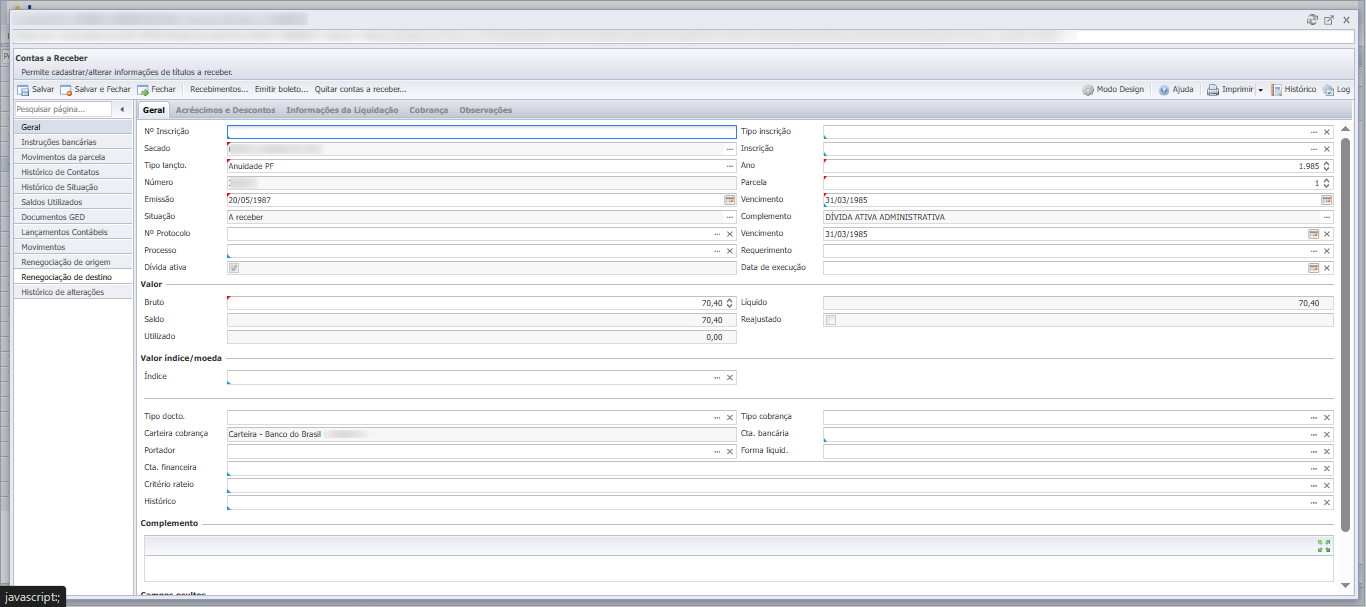Open the Data de execução calendar picker
This screenshot has width=1366, height=607.
click(x=1314, y=268)
